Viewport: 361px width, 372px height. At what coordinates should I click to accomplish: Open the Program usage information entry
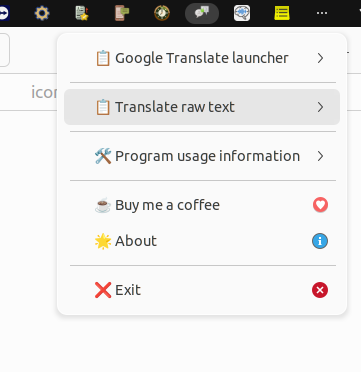coord(202,156)
